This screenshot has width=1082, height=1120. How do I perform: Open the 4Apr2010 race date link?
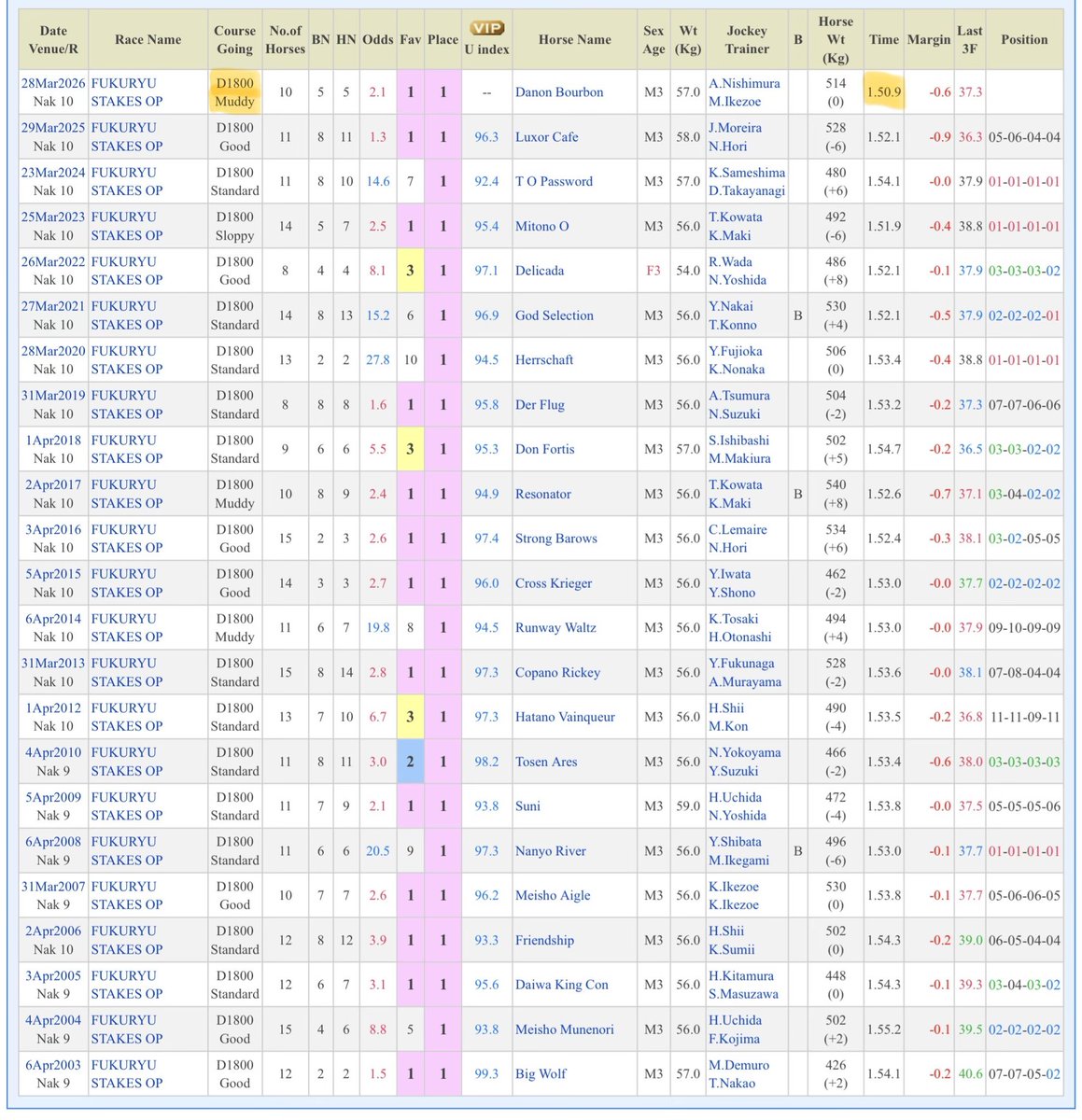(53, 753)
